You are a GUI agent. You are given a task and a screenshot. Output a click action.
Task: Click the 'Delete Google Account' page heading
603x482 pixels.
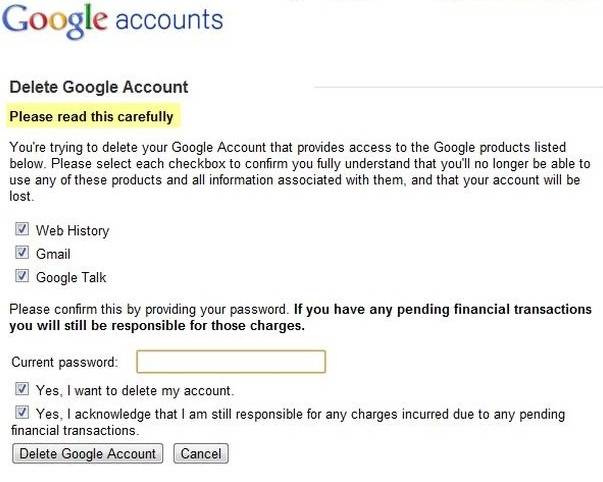coord(98,88)
